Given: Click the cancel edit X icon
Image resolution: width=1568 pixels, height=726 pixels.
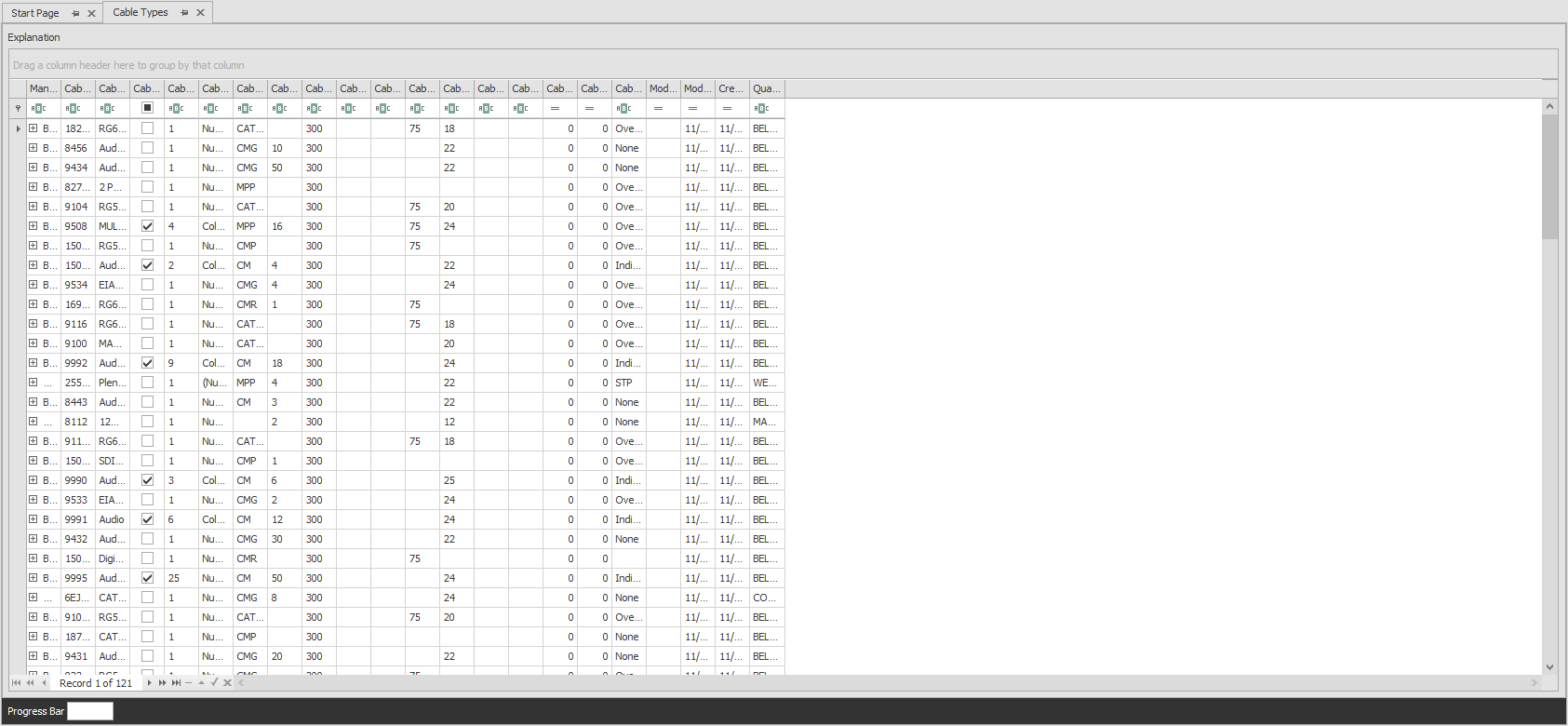Looking at the screenshot, I should coord(227,683).
